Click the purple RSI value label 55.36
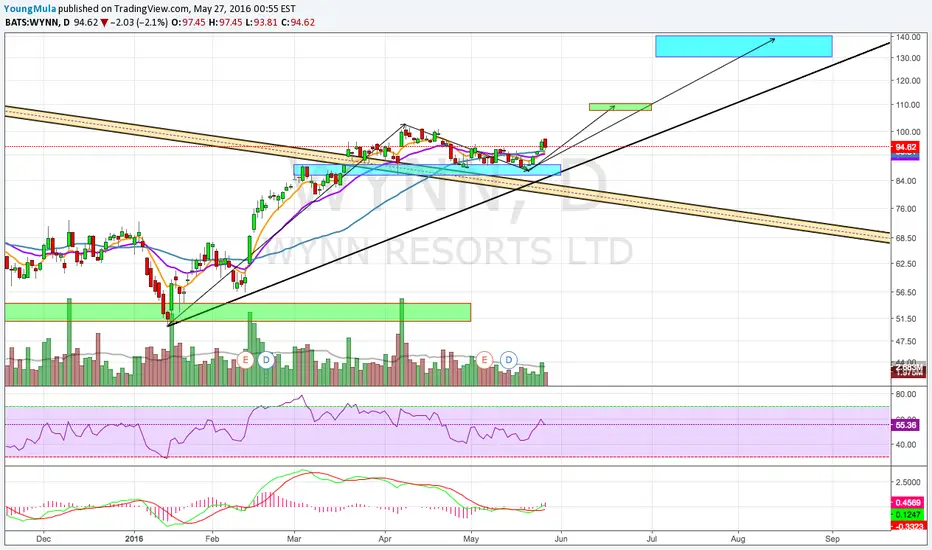Viewport: 932px width, 550px height. point(906,425)
